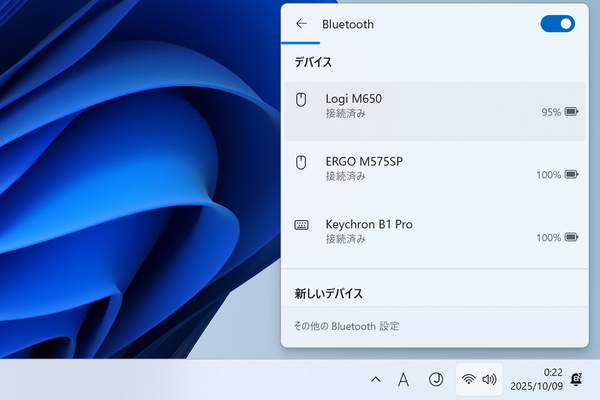600x400 pixels.
Task: Turn off the Bluetooth toggle switch
Action: tap(557, 24)
